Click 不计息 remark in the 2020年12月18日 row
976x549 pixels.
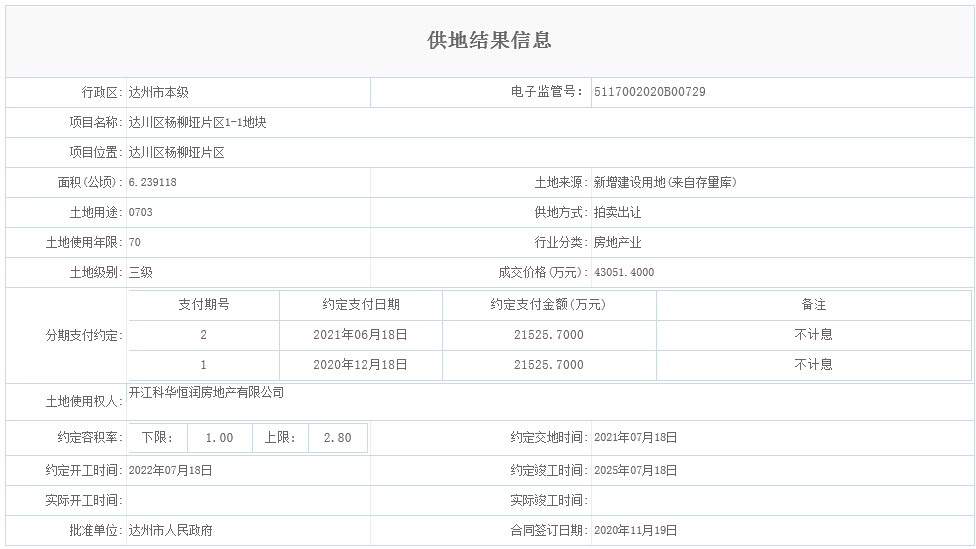coord(814,365)
